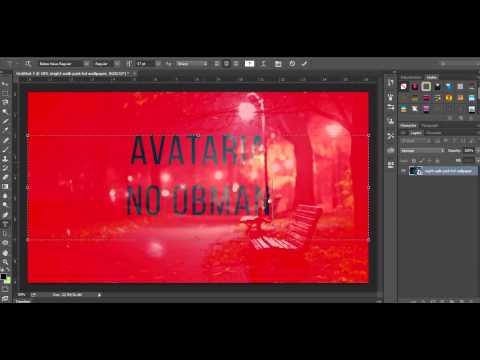Commit current text edits checkmark
The width and height of the screenshot is (480, 360).
pos(304,64)
